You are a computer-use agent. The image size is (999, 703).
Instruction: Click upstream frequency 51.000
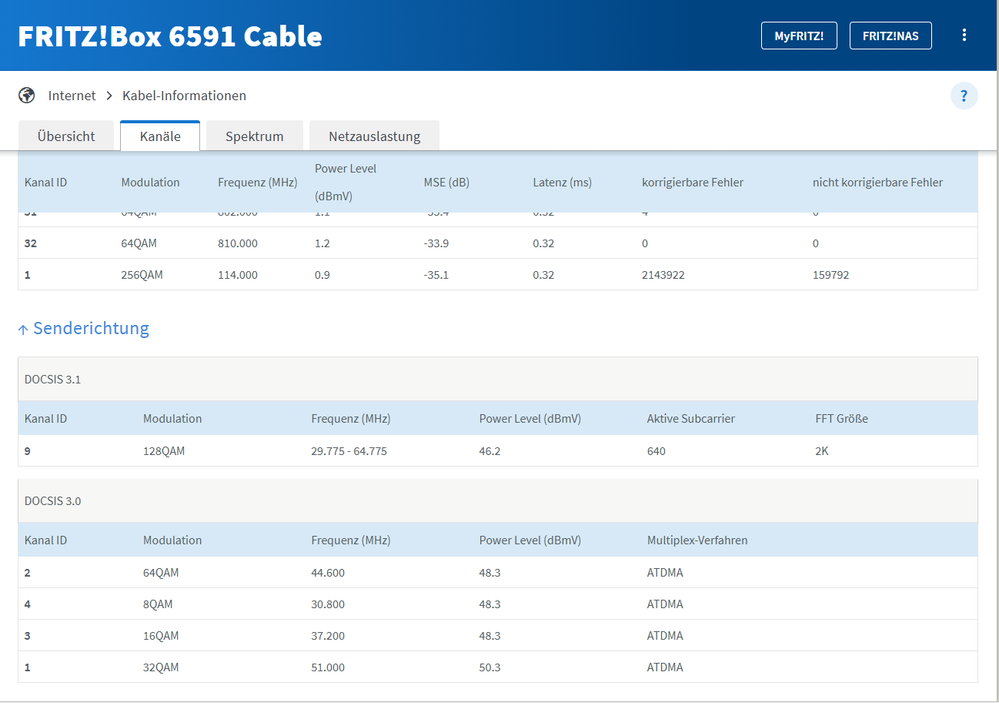pos(327,667)
